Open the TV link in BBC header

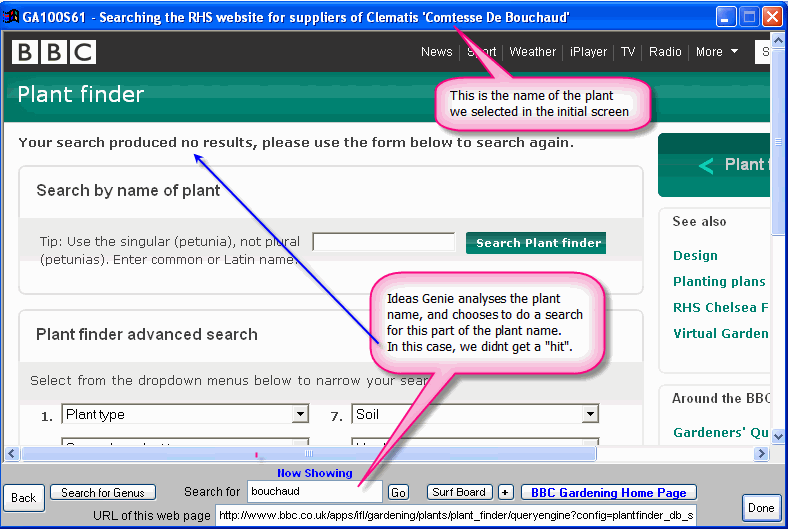pyautogui.click(x=628, y=52)
